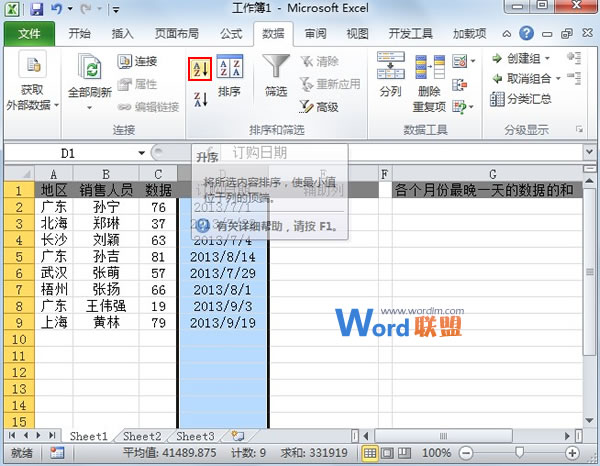Click the Undo arrow icon
The height and width of the screenshot is (466, 600).
(57, 8)
